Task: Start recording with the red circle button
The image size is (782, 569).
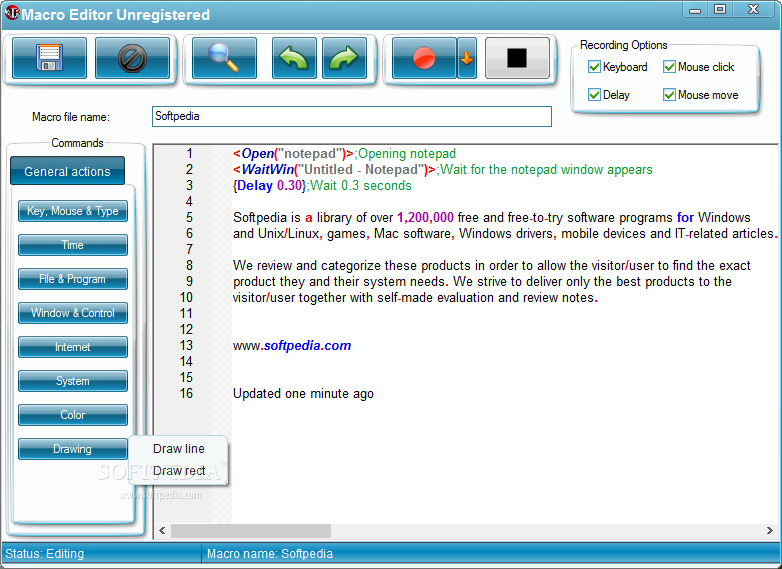Action: coord(424,58)
